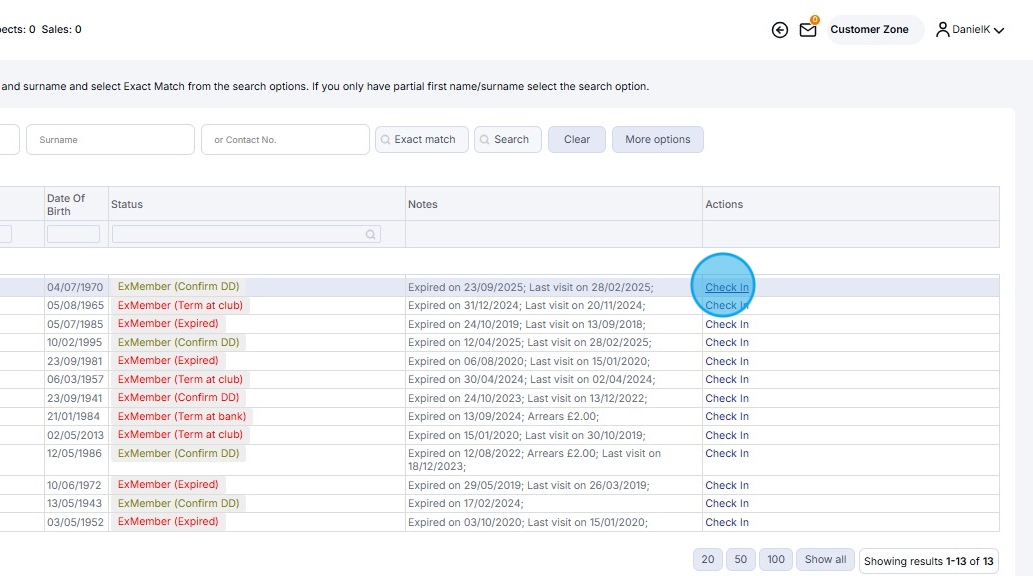Click the Status column filter field
This screenshot has height=576, width=1033.
(246, 234)
